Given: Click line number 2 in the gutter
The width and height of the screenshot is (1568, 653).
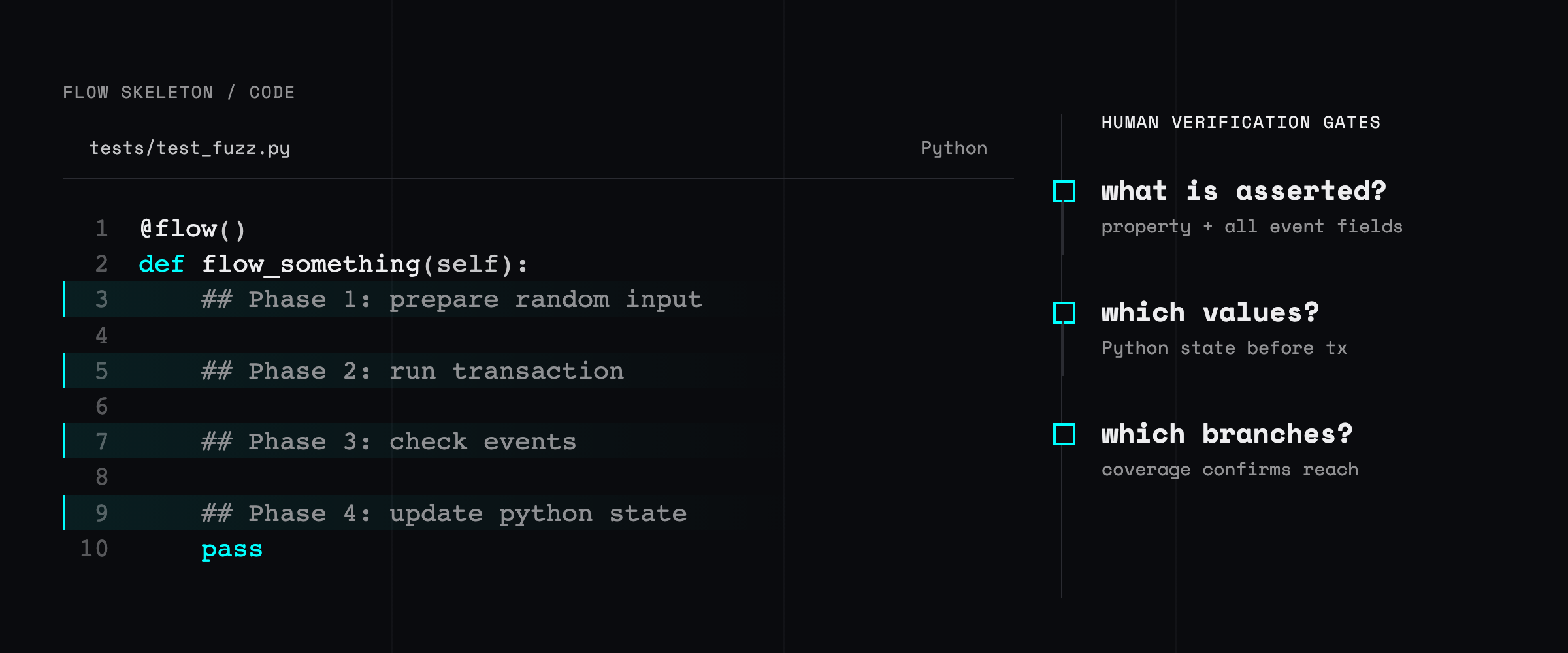Looking at the screenshot, I should (102, 264).
